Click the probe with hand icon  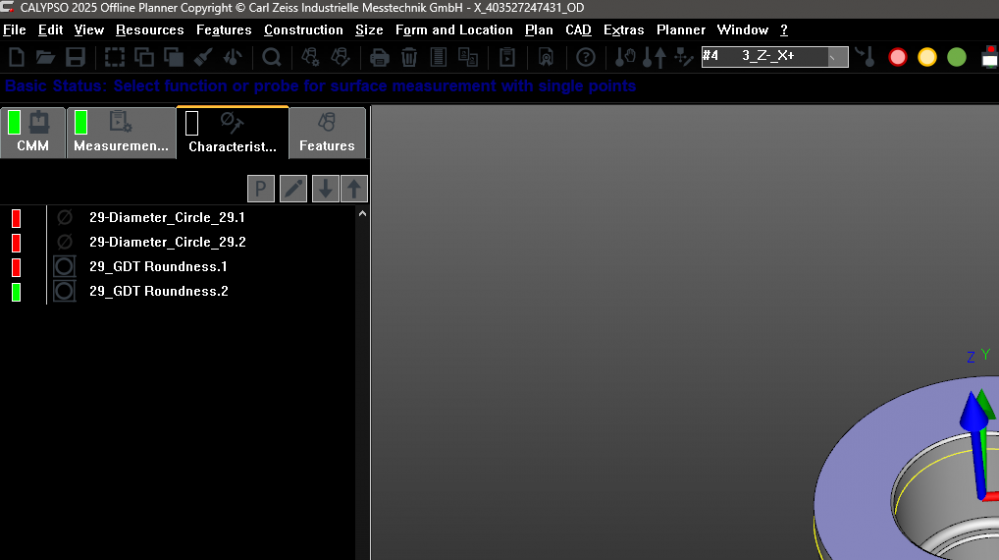tap(625, 57)
